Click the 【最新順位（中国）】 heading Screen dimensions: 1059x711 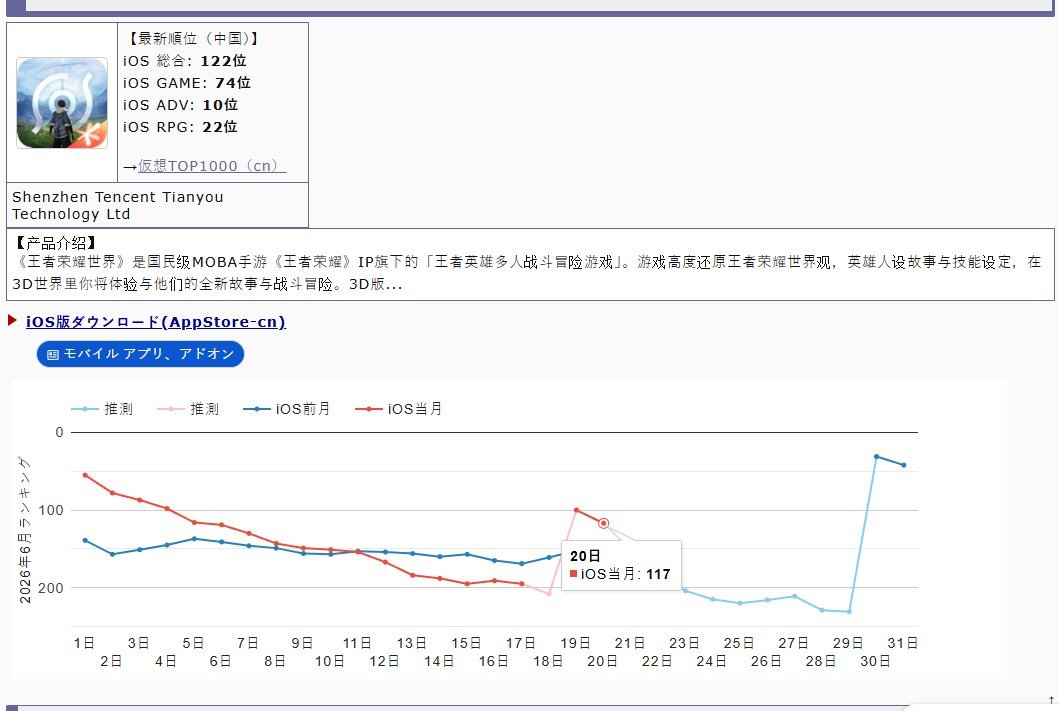(193, 38)
